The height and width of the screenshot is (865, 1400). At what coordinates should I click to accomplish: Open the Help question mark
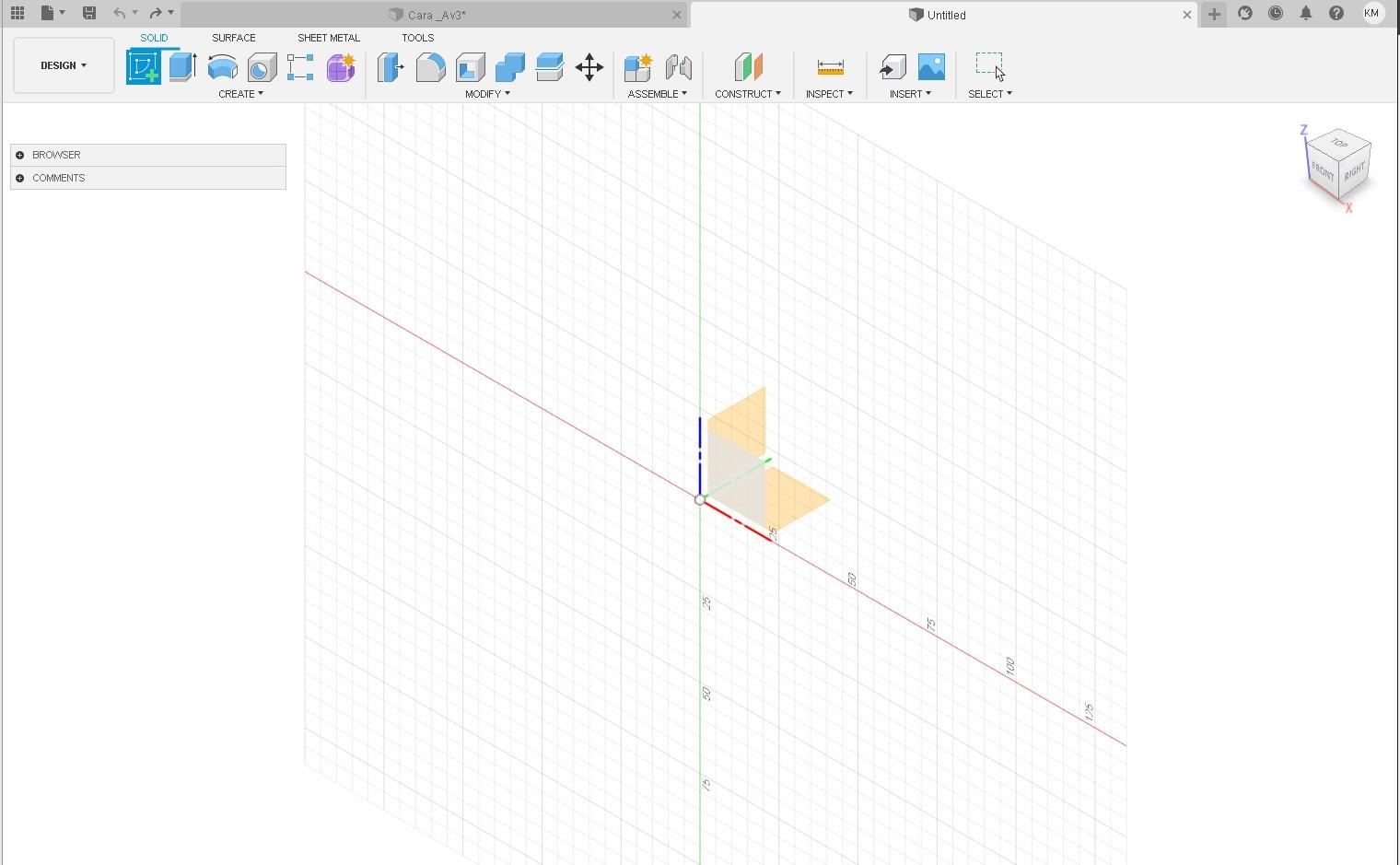click(x=1336, y=13)
